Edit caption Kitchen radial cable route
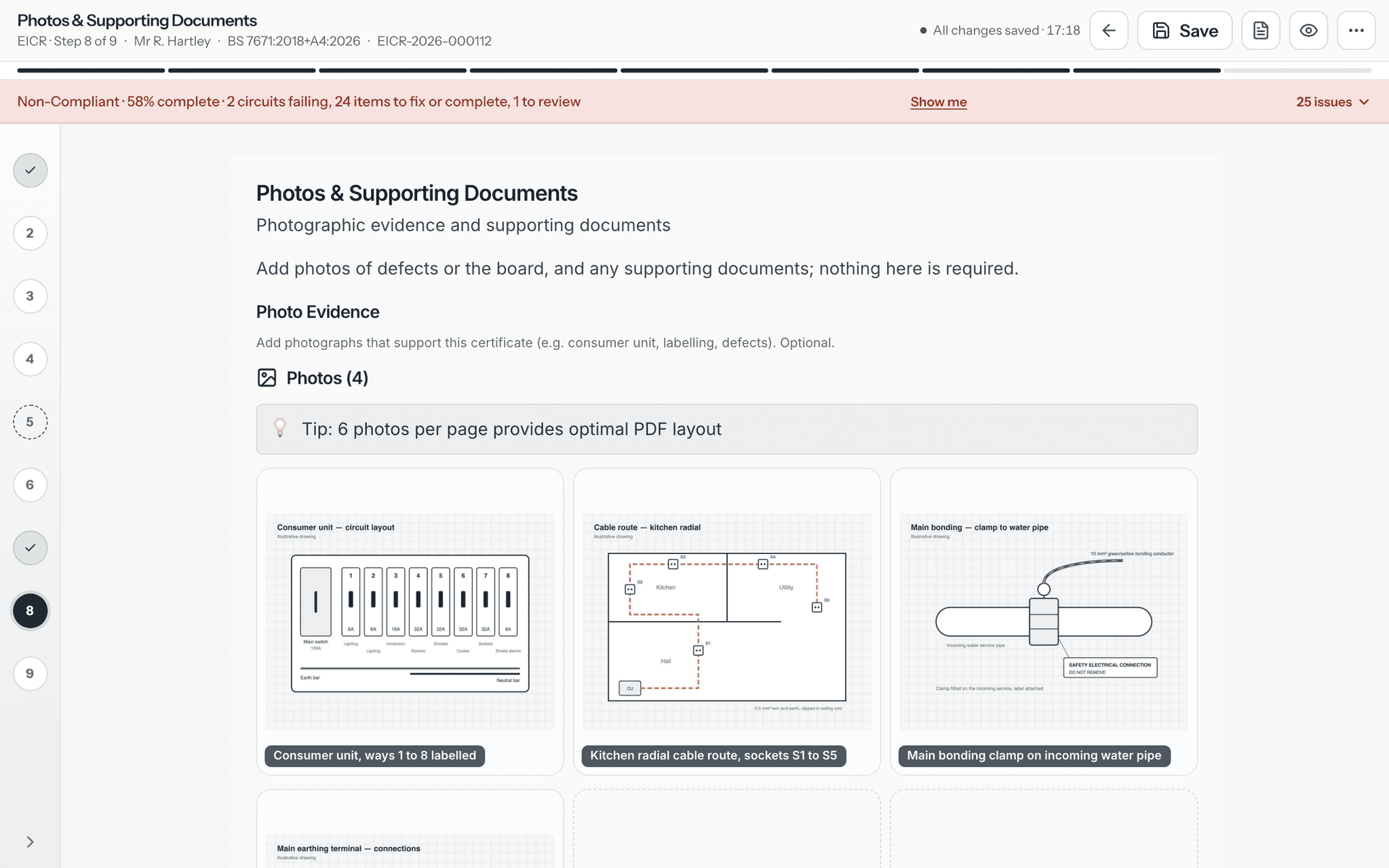This screenshot has height=868, width=1389. [x=713, y=756]
